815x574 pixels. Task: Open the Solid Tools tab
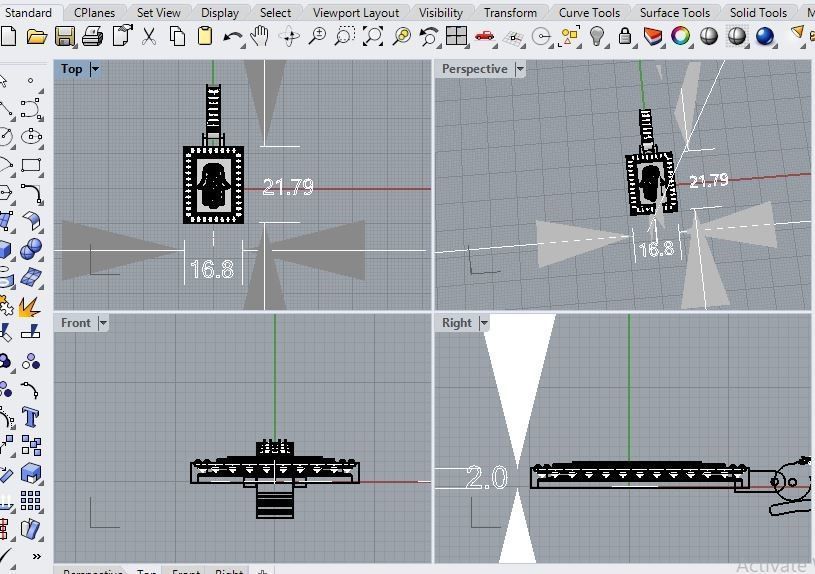click(758, 12)
